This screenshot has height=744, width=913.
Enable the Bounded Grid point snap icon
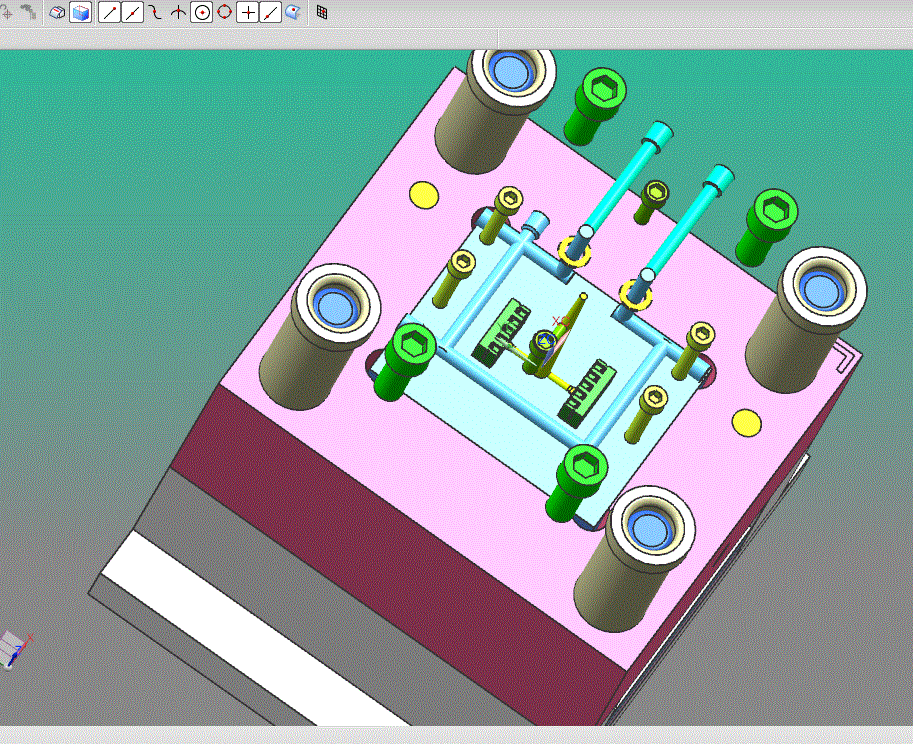(x=321, y=12)
